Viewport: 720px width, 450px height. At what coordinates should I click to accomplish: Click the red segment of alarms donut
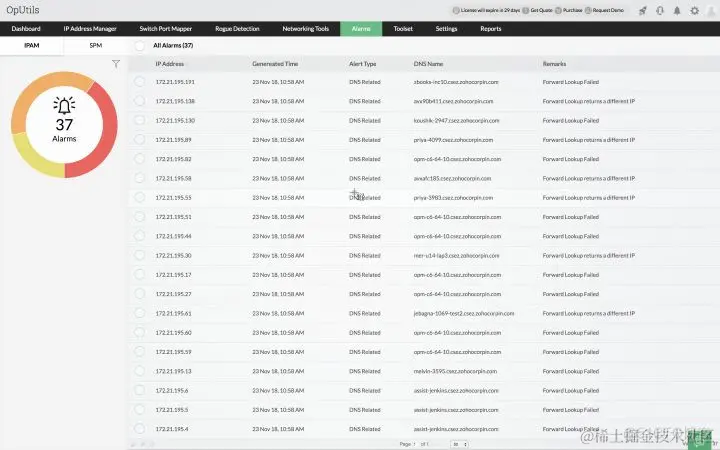[108, 133]
